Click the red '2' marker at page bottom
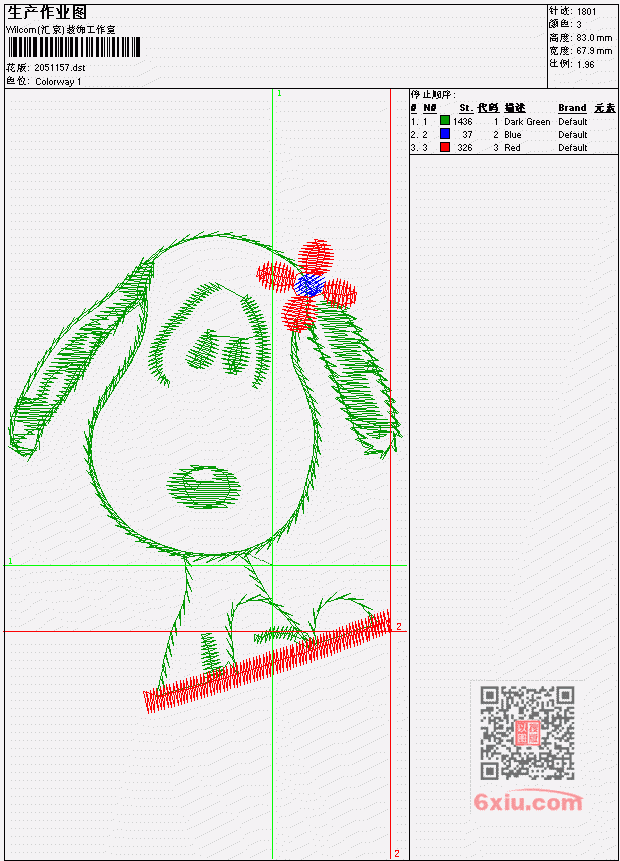Image resolution: width=620 pixels, height=861 pixels. coord(396,853)
